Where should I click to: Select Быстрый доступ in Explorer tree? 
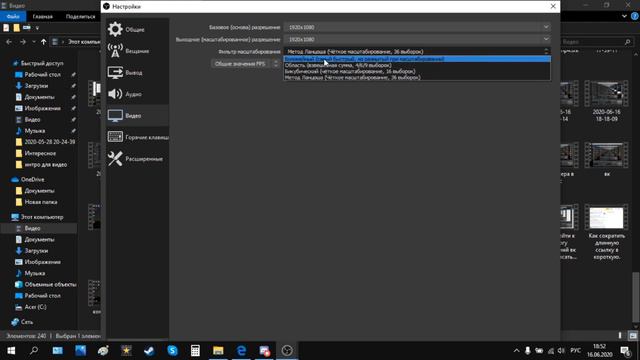click(x=38, y=63)
